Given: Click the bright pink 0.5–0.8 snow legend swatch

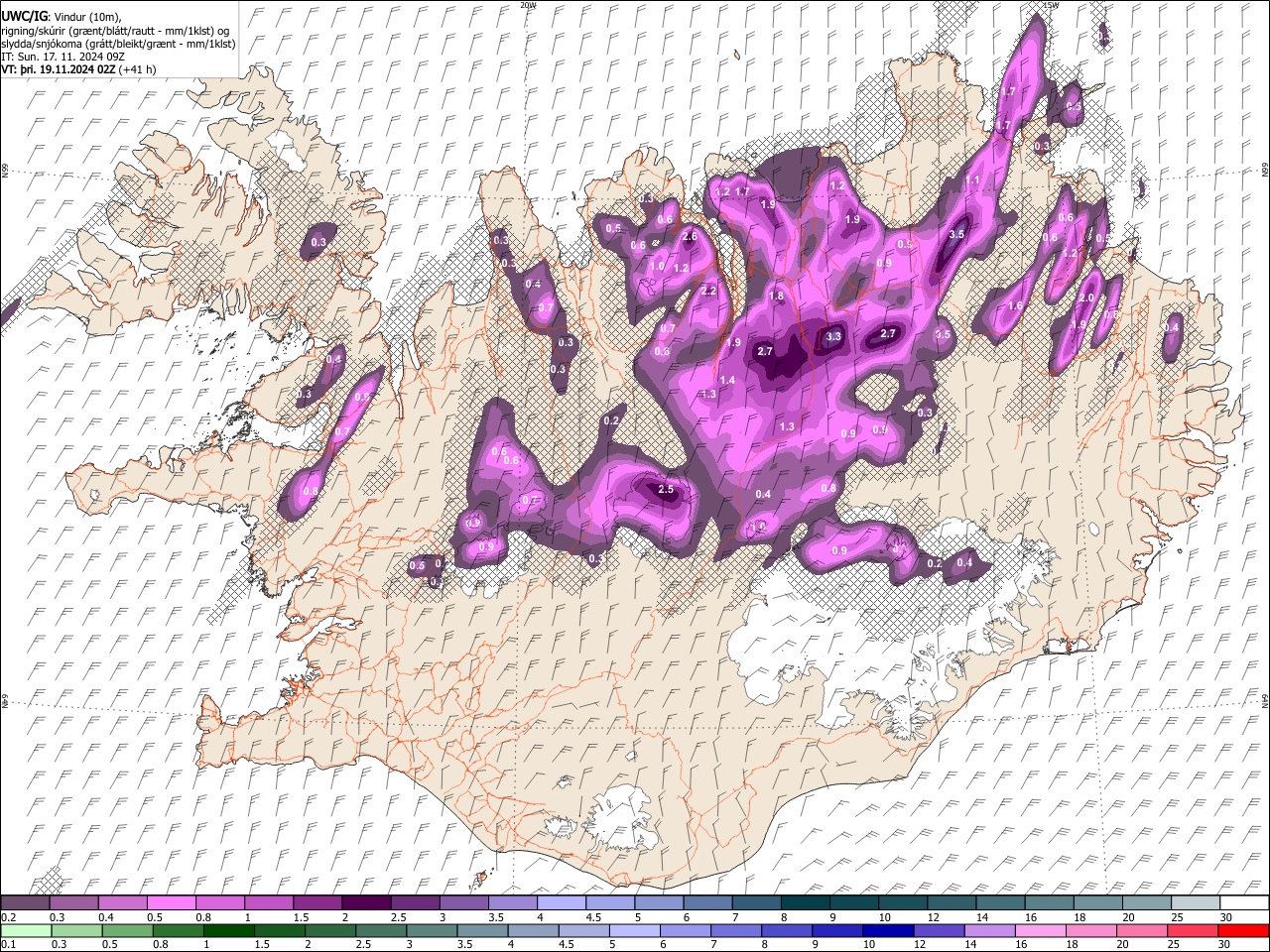Looking at the screenshot, I should (171, 903).
